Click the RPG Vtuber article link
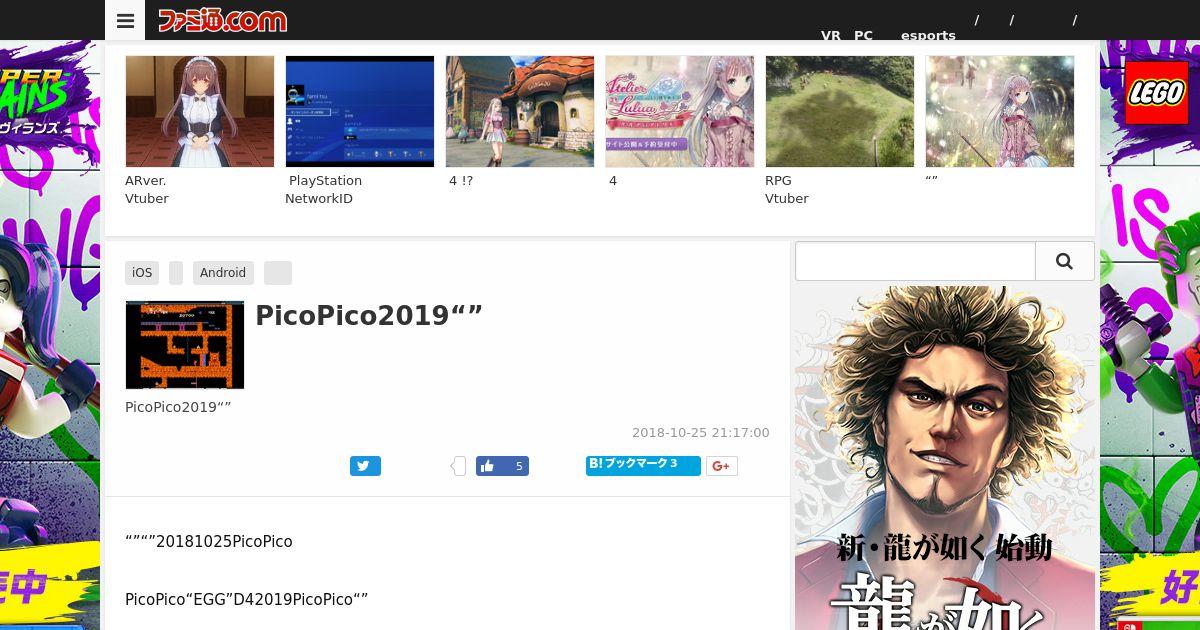This screenshot has height=630, width=1200. (x=787, y=190)
